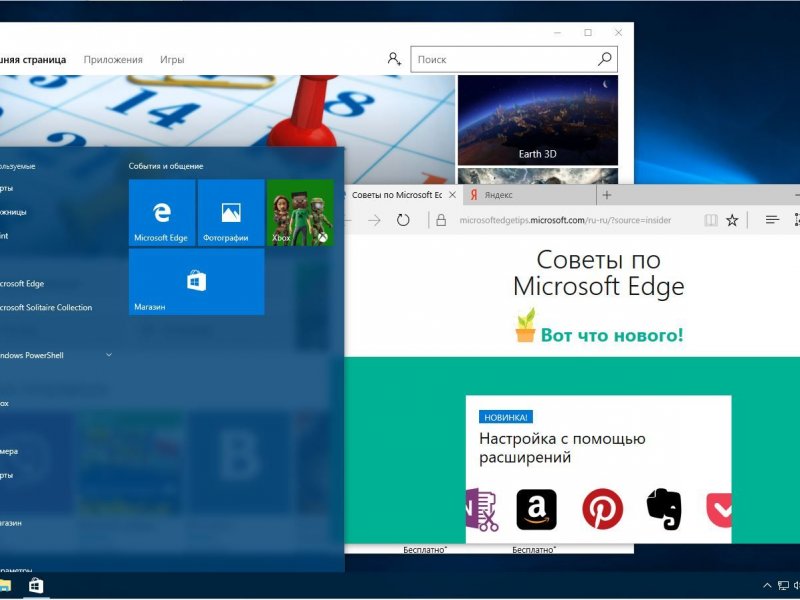Click the Evernote elephant icon
Viewport: 800px width, 600px height.
pos(664,509)
